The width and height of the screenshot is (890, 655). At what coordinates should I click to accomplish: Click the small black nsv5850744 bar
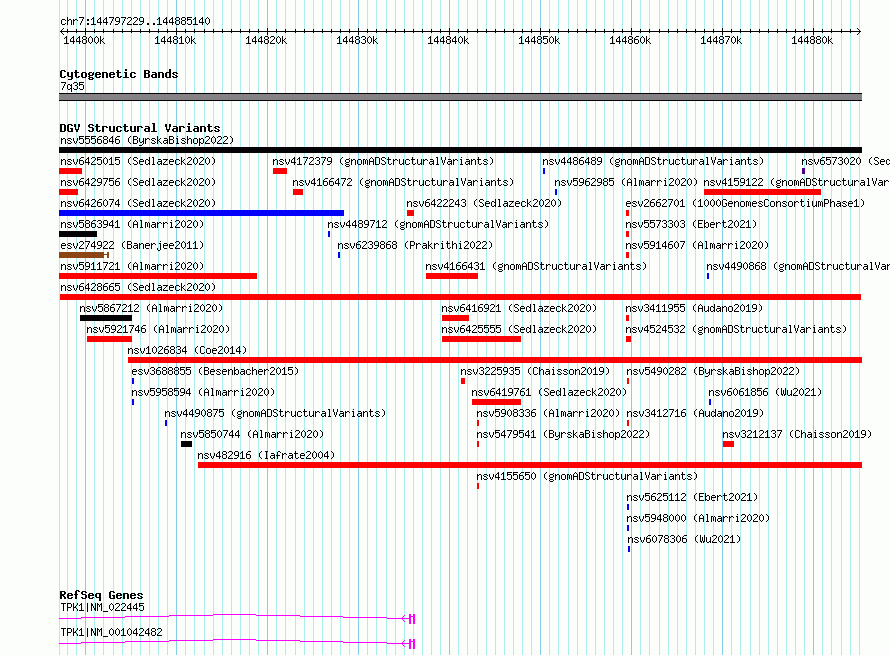(186, 444)
